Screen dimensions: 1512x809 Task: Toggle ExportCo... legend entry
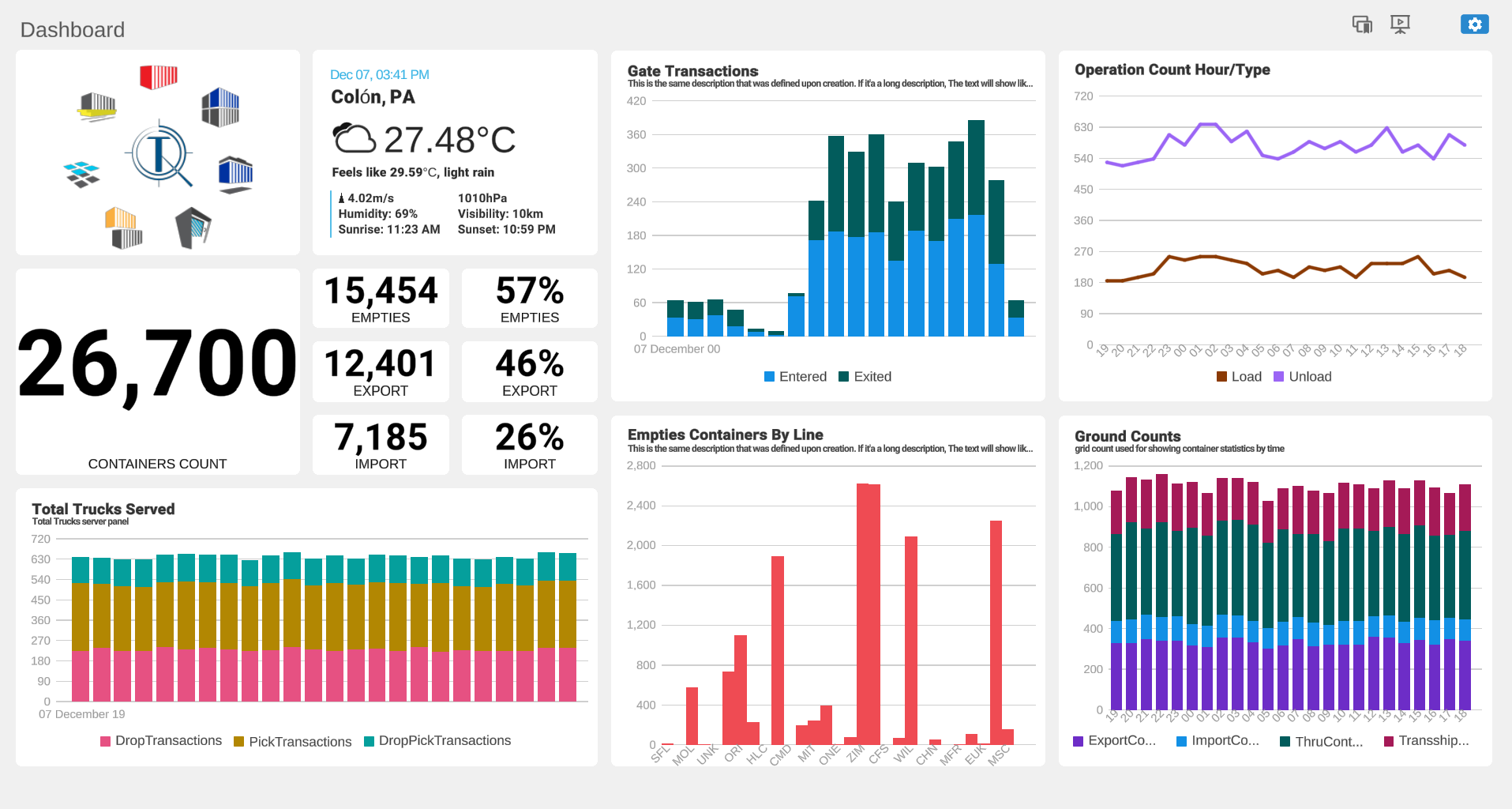[1114, 741]
